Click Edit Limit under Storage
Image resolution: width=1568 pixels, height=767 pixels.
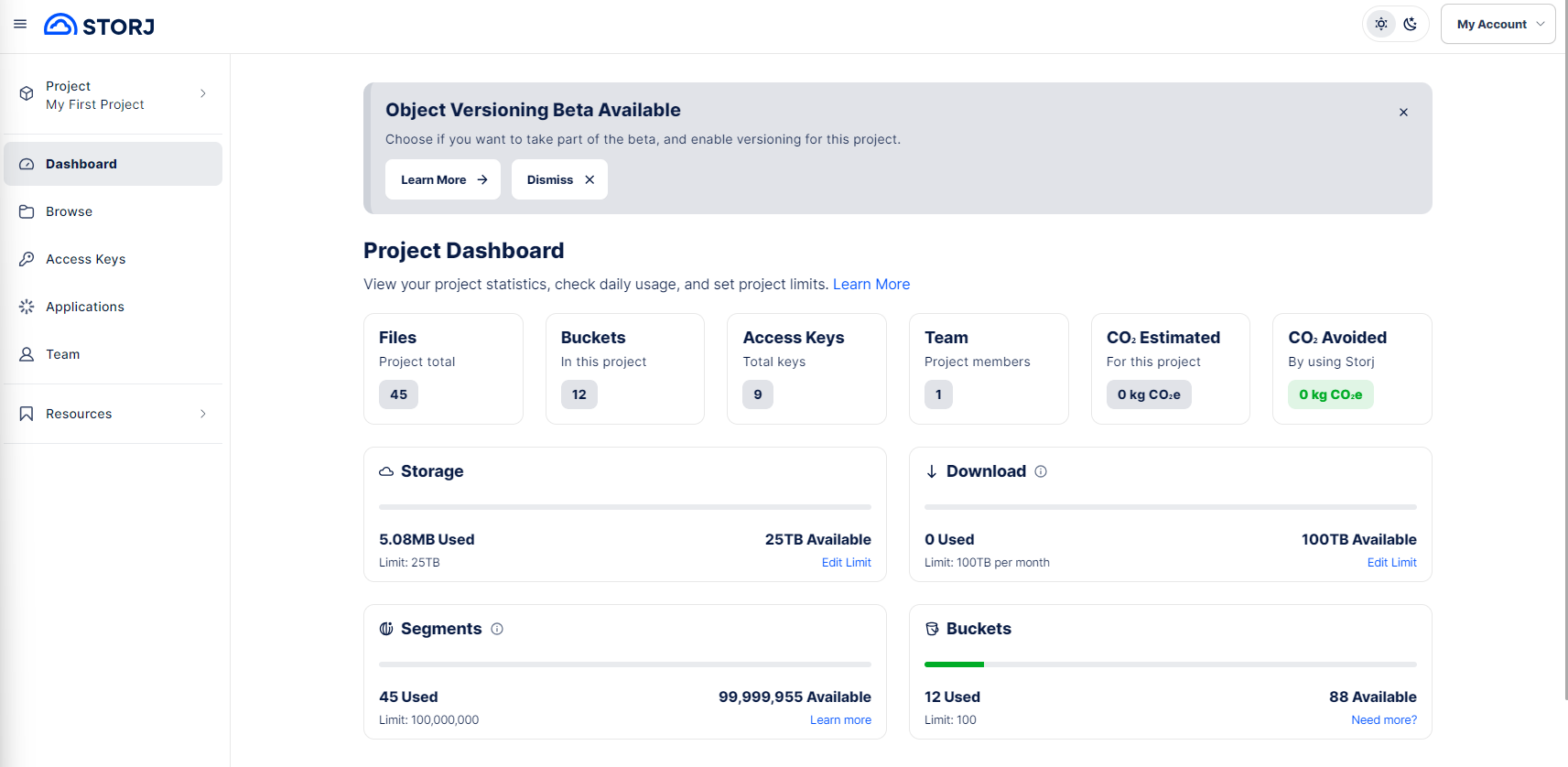pos(846,563)
